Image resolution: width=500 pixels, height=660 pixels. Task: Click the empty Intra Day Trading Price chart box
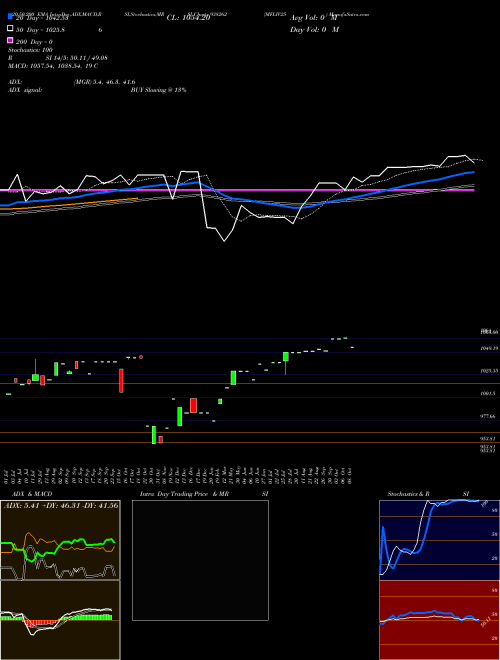point(200,560)
